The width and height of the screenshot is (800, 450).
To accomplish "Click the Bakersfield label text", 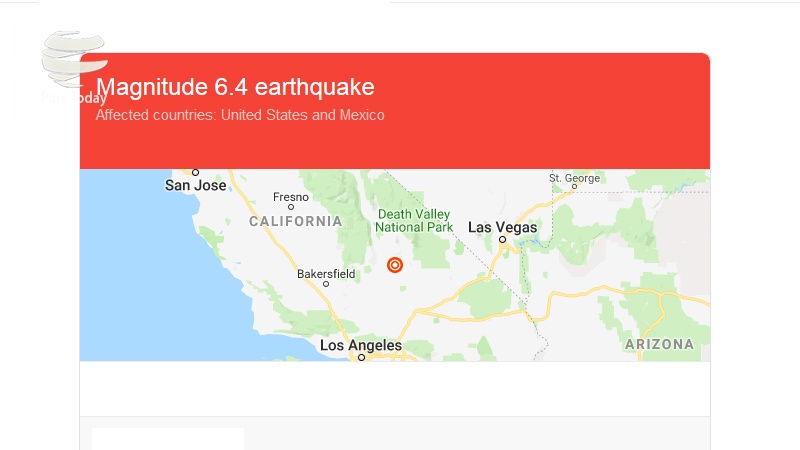I will pyautogui.click(x=326, y=274).
